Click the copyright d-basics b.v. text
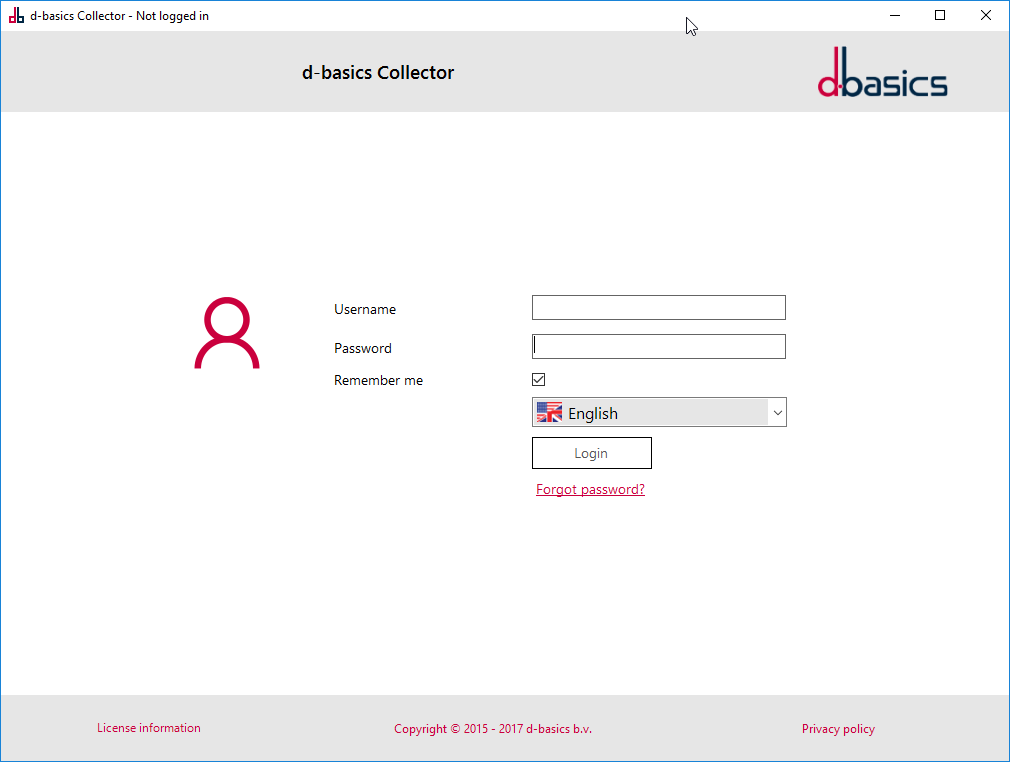Image resolution: width=1010 pixels, height=762 pixels. click(493, 729)
